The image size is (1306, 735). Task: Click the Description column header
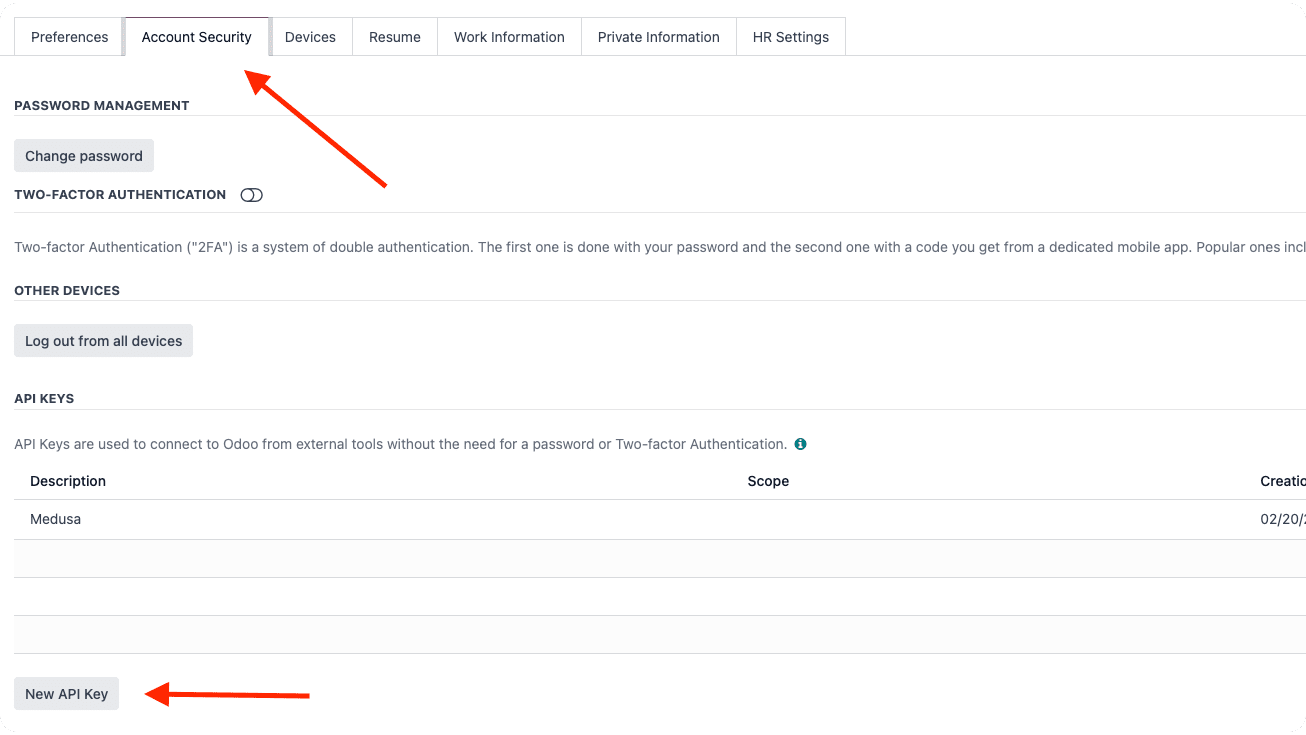67,481
